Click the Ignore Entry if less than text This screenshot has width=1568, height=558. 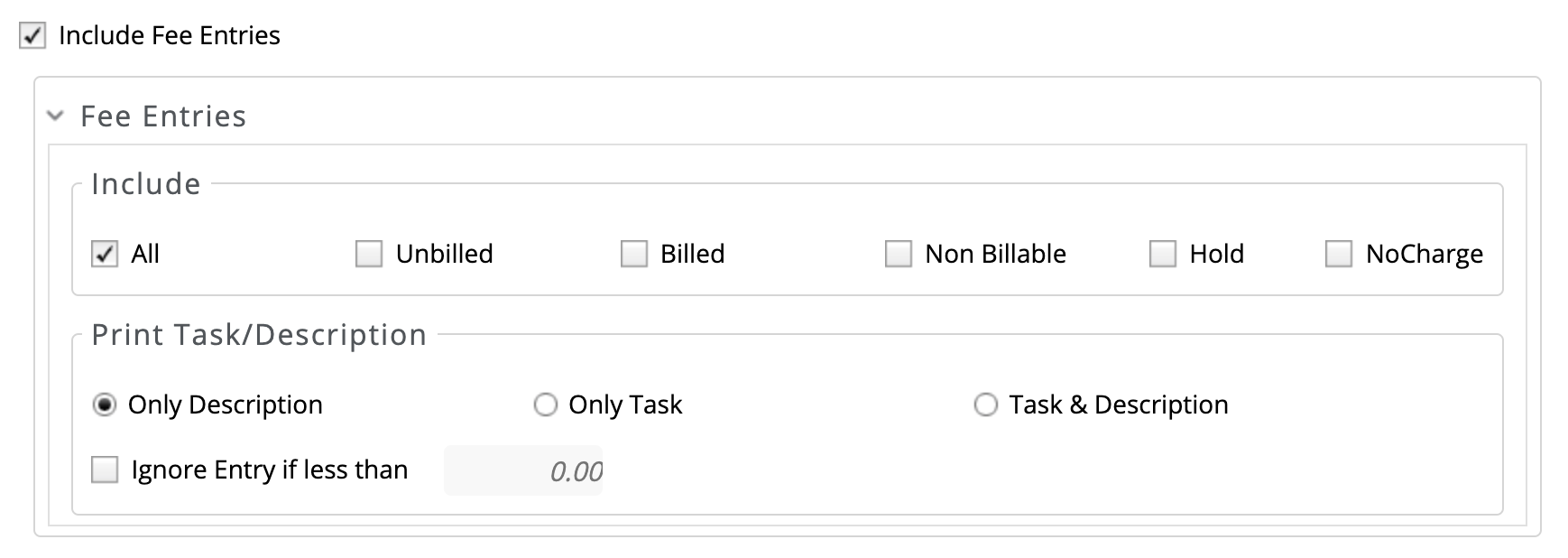[270, 470]
